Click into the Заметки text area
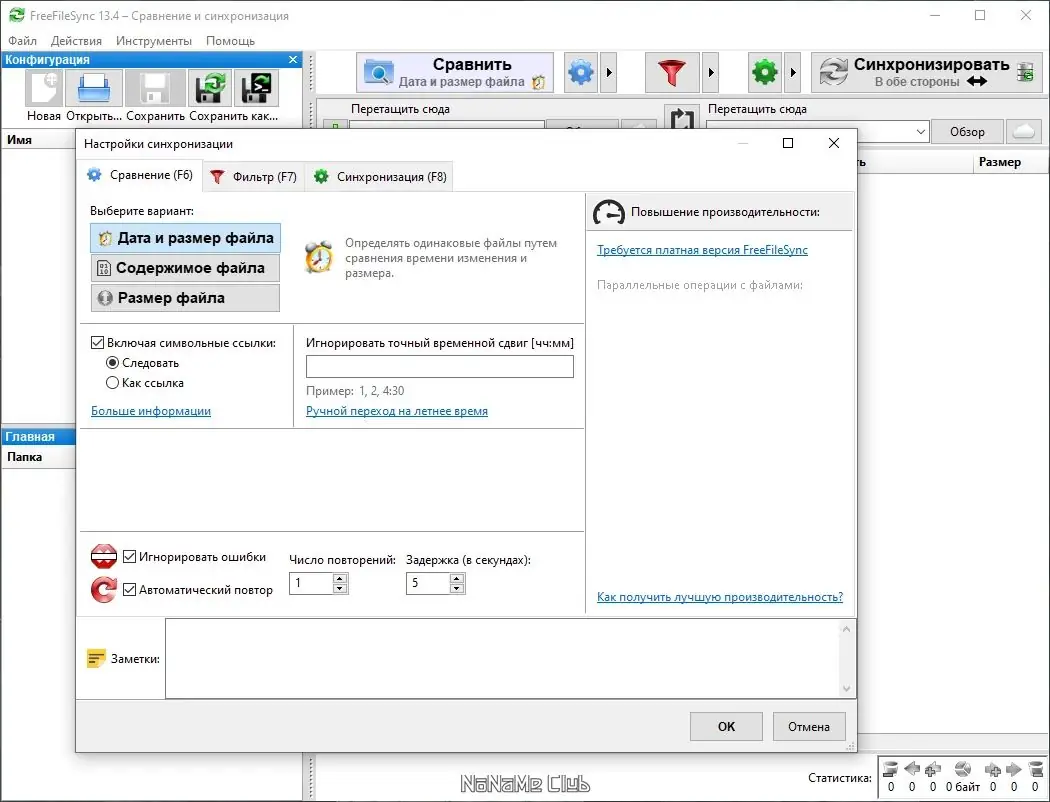Image resolution: width=1050 pixels, height=802 pixels. (x=502, y=659)
